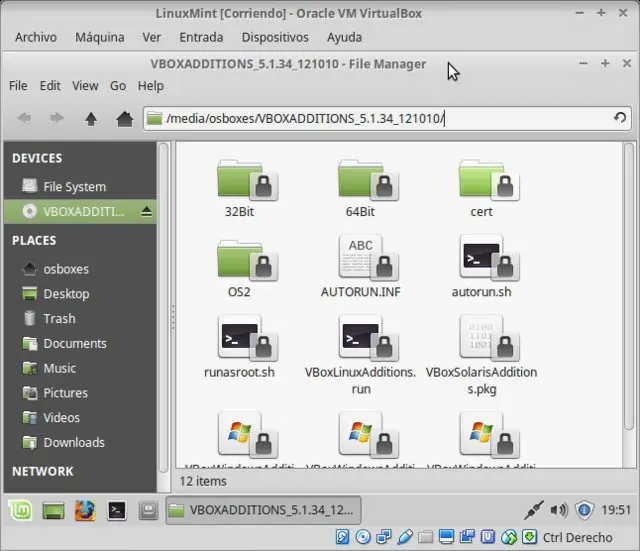Open VirtualBox Máquina menu
The width and height of the screenshot is (640, 551).
tap(100, 37)
